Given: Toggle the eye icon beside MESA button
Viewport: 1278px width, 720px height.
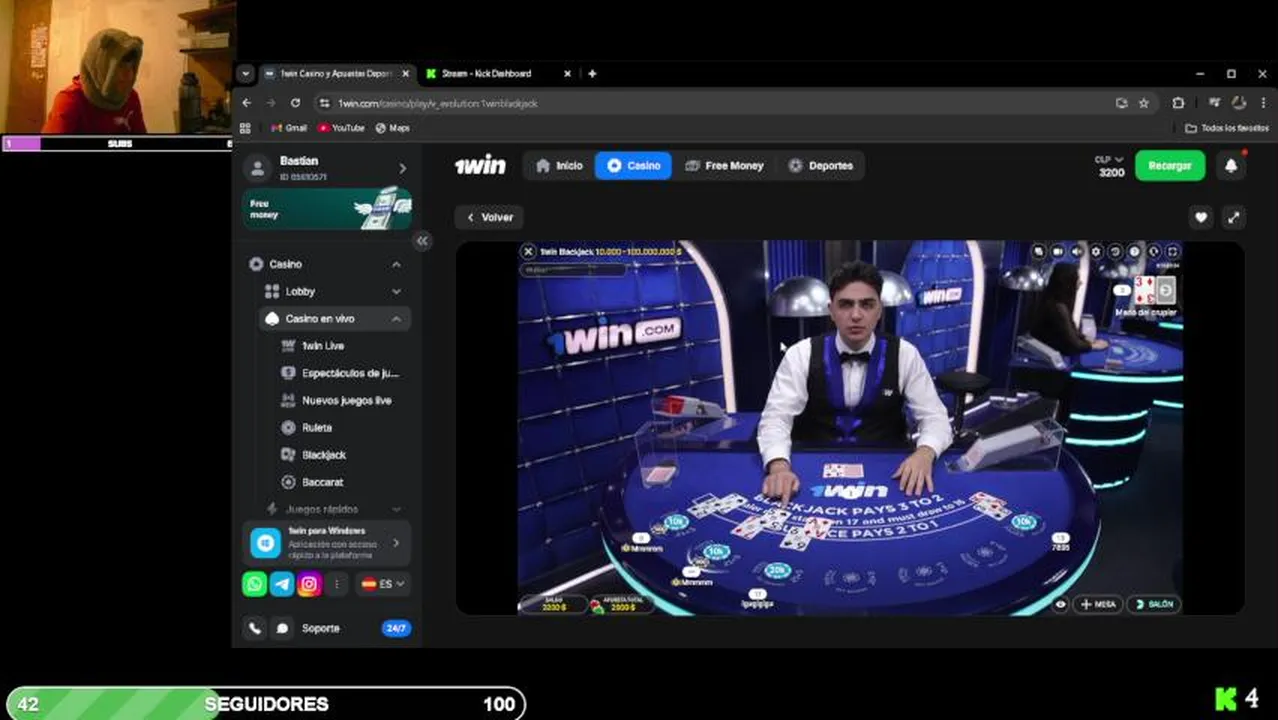Looking at the screenshot, I should pos(1061,604).
